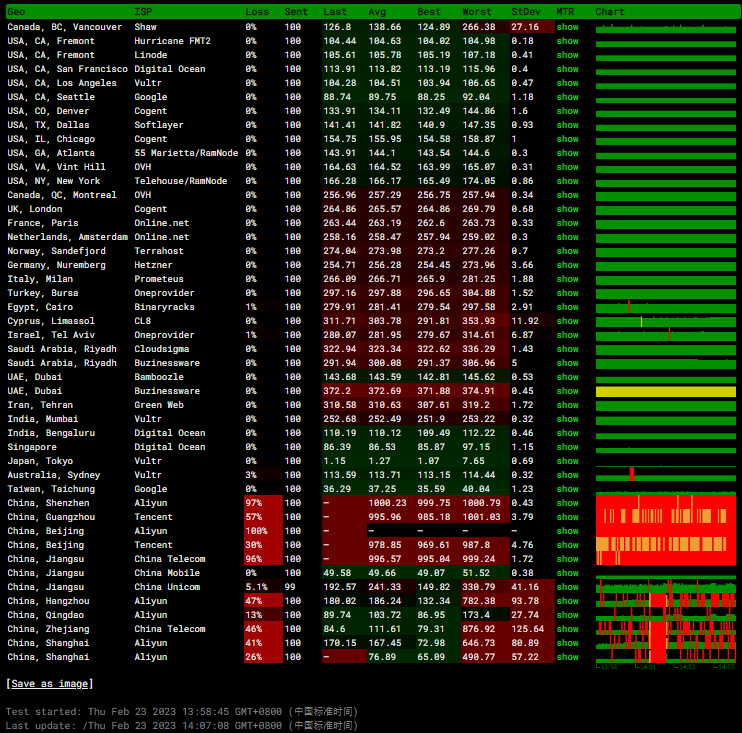This screenshot has width=742, height=733.
Task: Click the StDev column header
Action: click(x=526, y=12)
